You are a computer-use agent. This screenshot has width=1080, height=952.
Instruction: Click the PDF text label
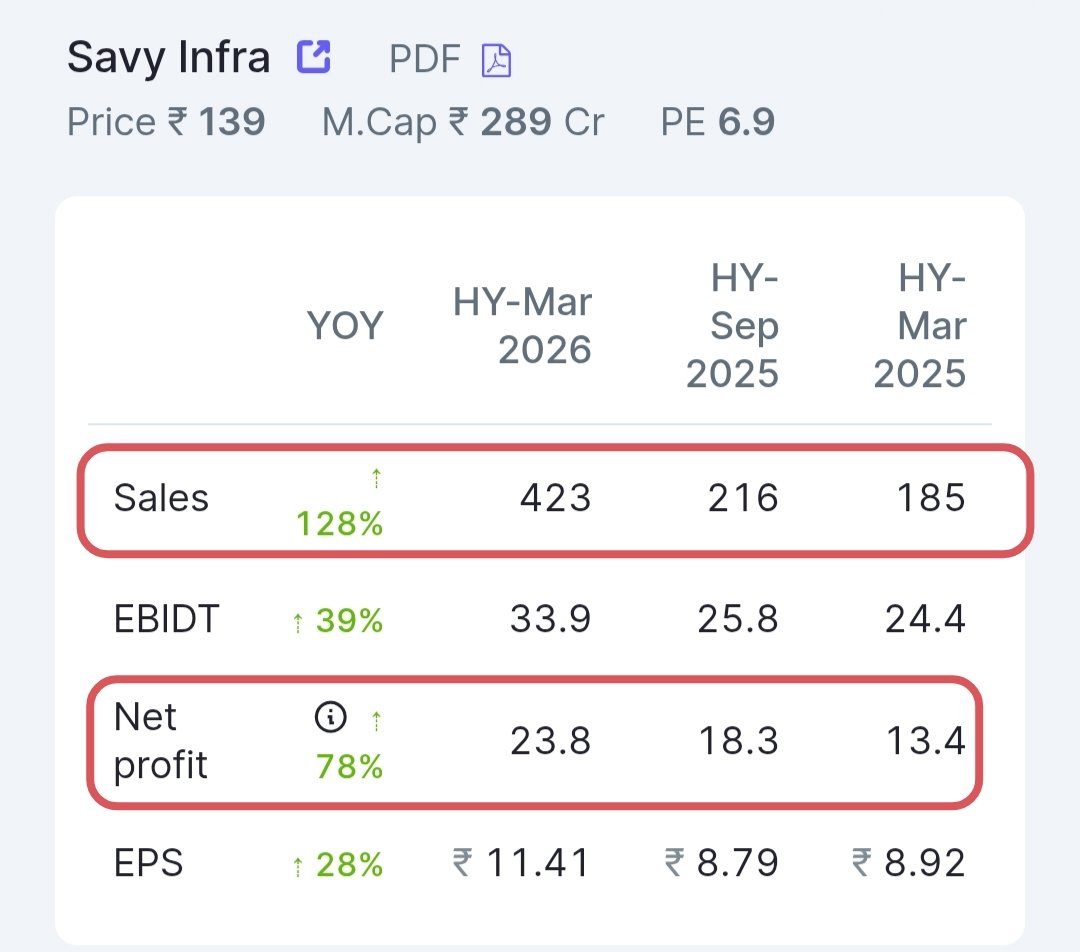click(424, 59)
